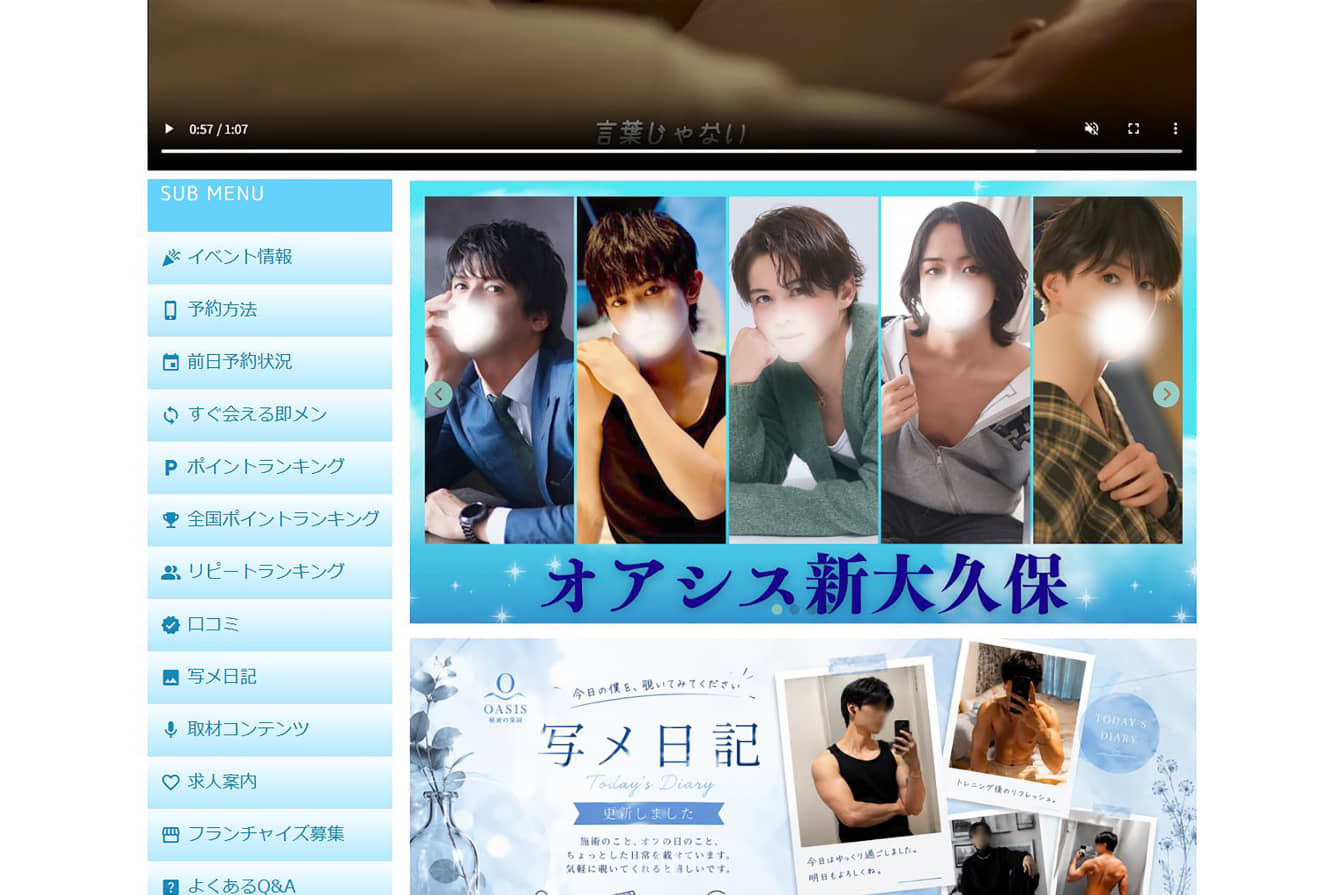Open 前日予約状況 menu item
This screenshot has width=1328, height=895.
pyautogui.click(x=270, y=362)
